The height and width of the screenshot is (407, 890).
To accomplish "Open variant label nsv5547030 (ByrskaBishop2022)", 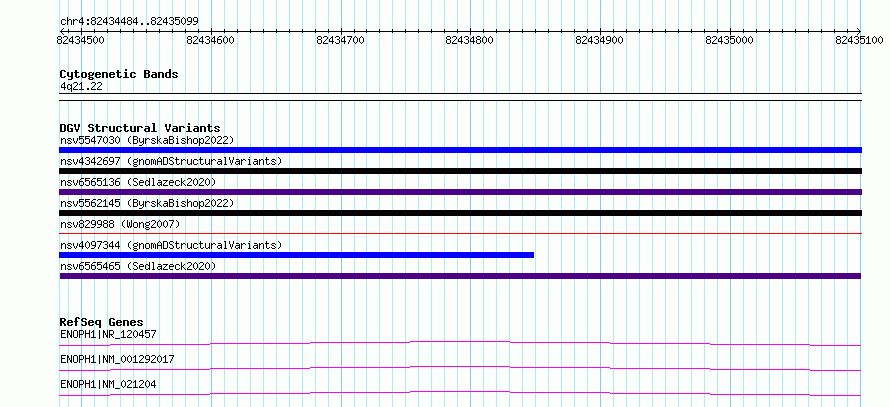I will tap(147, 140).
